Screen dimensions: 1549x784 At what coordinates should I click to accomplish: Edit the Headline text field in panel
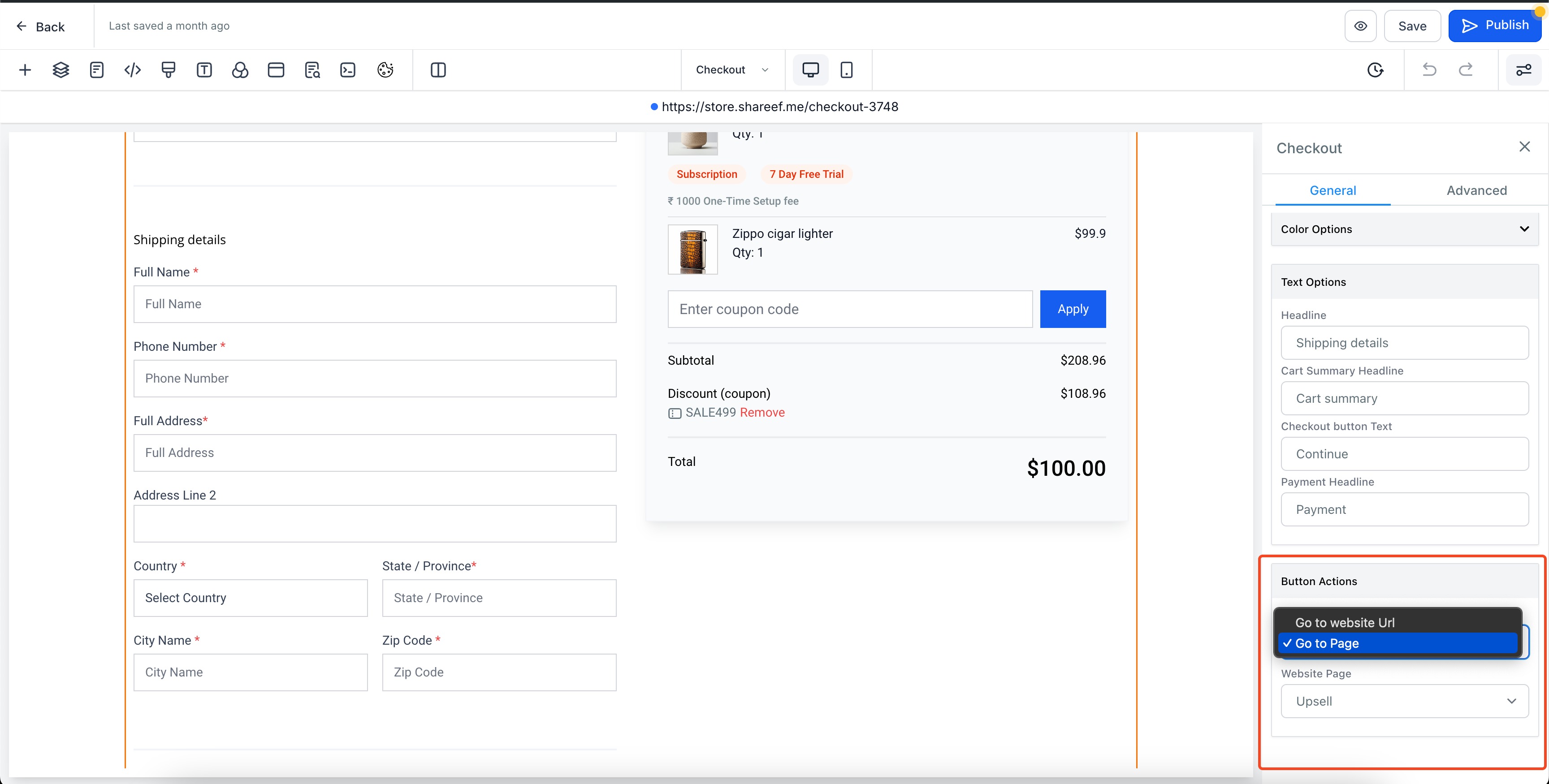(1405, 343)
